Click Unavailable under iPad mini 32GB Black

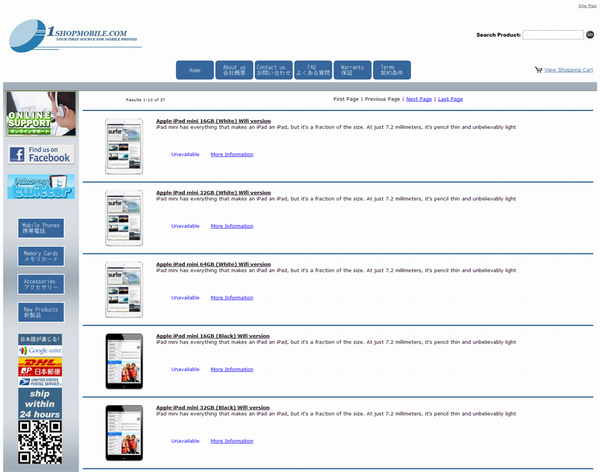tap(185, 441)
